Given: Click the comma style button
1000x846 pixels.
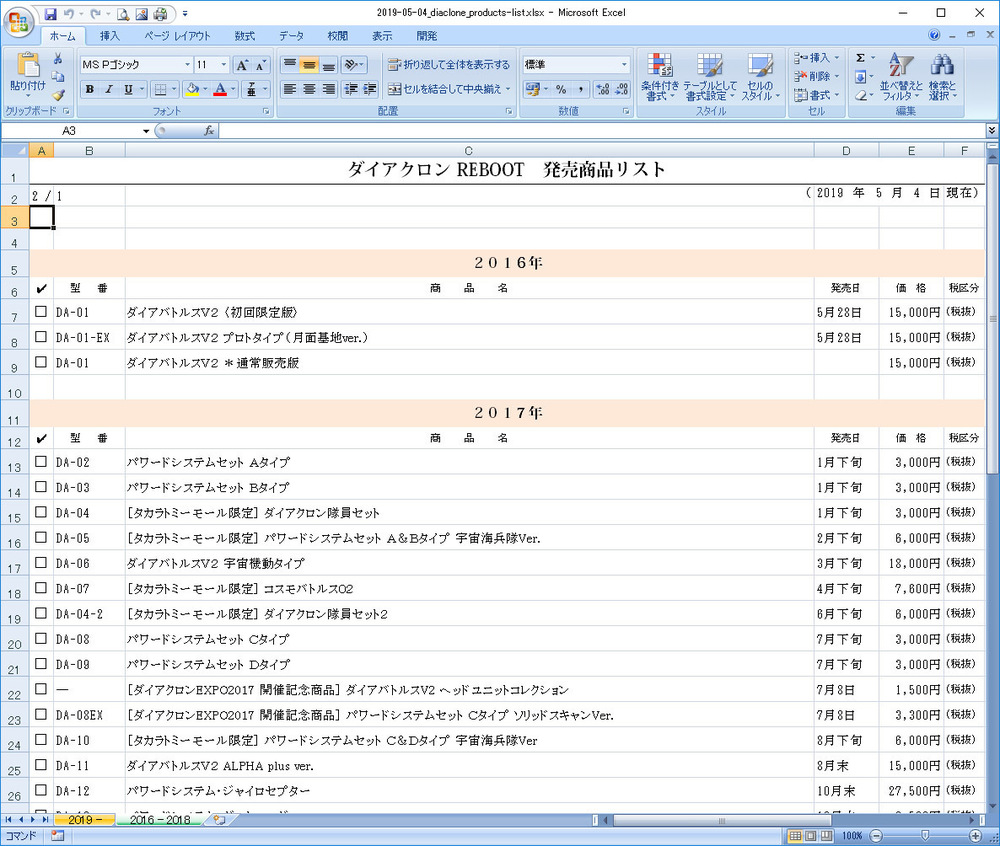Looking at the screenshot, I should 580,89.
